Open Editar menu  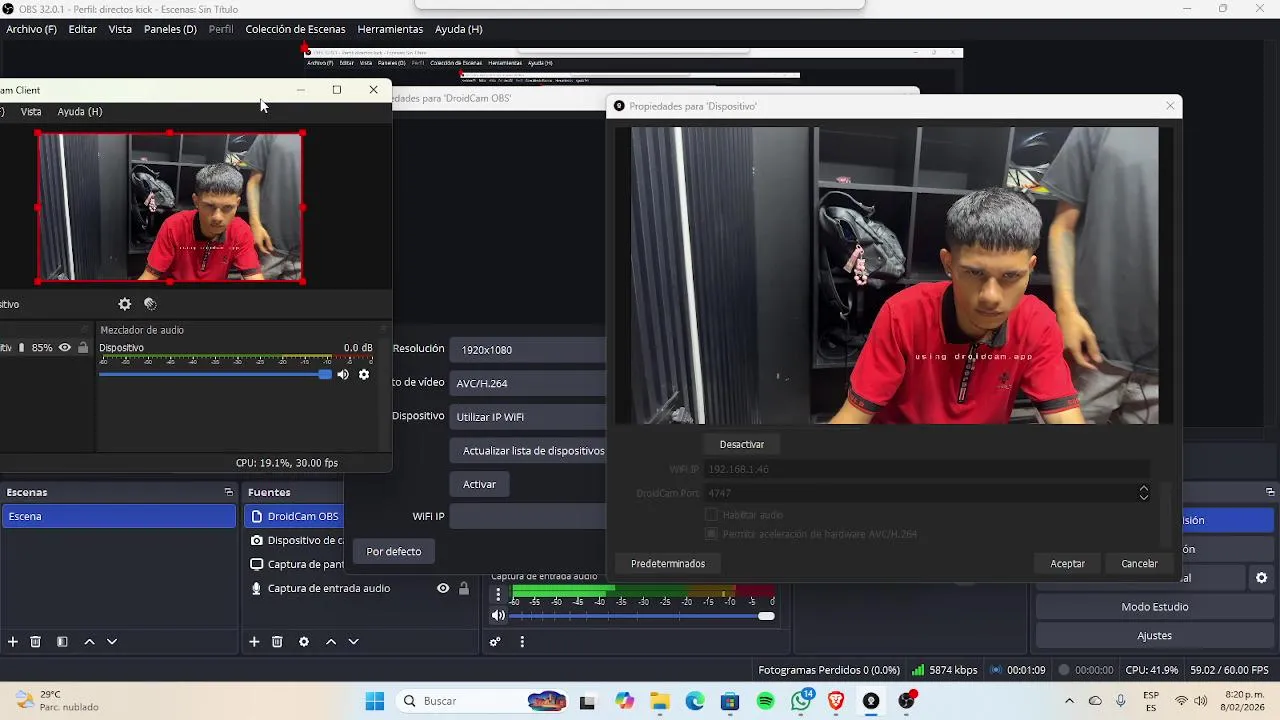[x=82, y=29]
